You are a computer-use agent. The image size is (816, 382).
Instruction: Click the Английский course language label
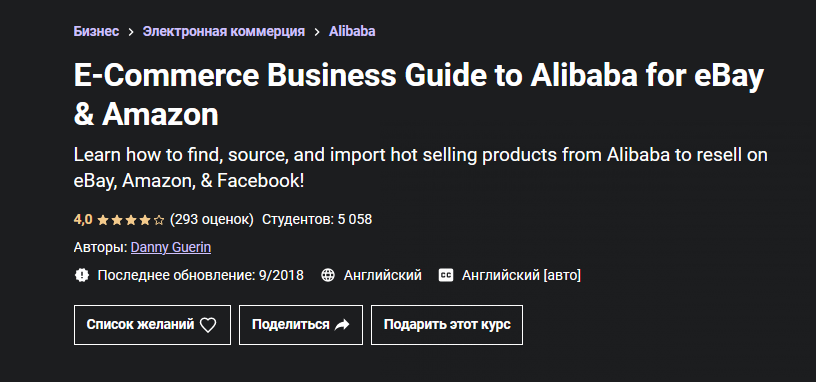tap(382, 275)
